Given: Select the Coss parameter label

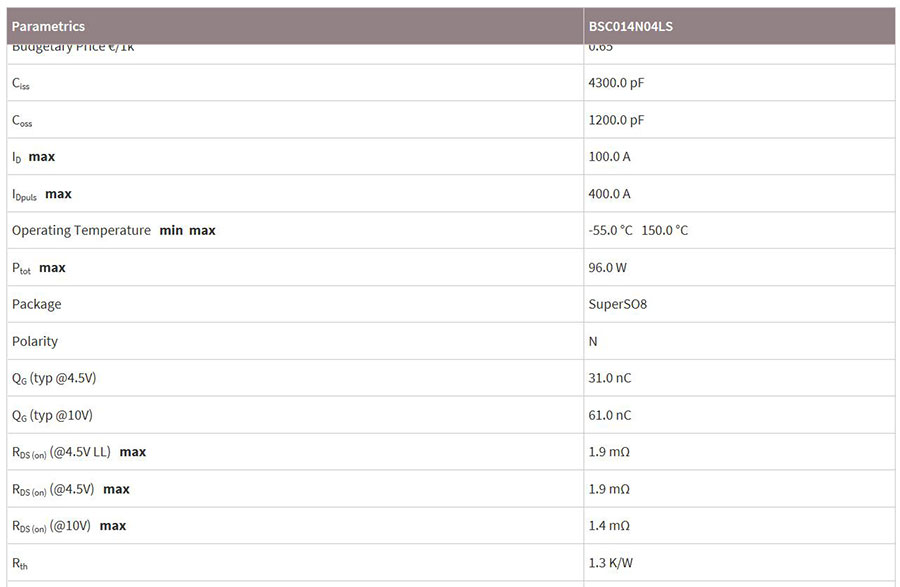Looking at the screenshot, I should 22,121.
